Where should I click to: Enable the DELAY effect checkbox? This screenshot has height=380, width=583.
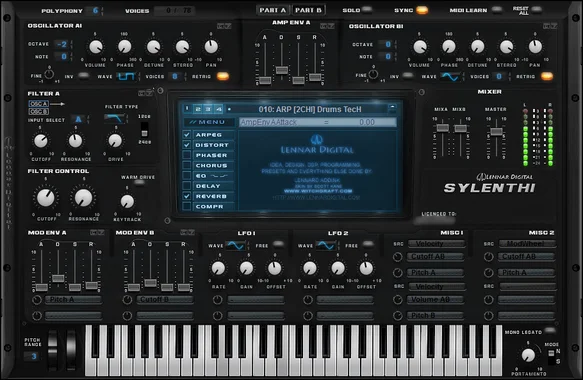(187, 186)
